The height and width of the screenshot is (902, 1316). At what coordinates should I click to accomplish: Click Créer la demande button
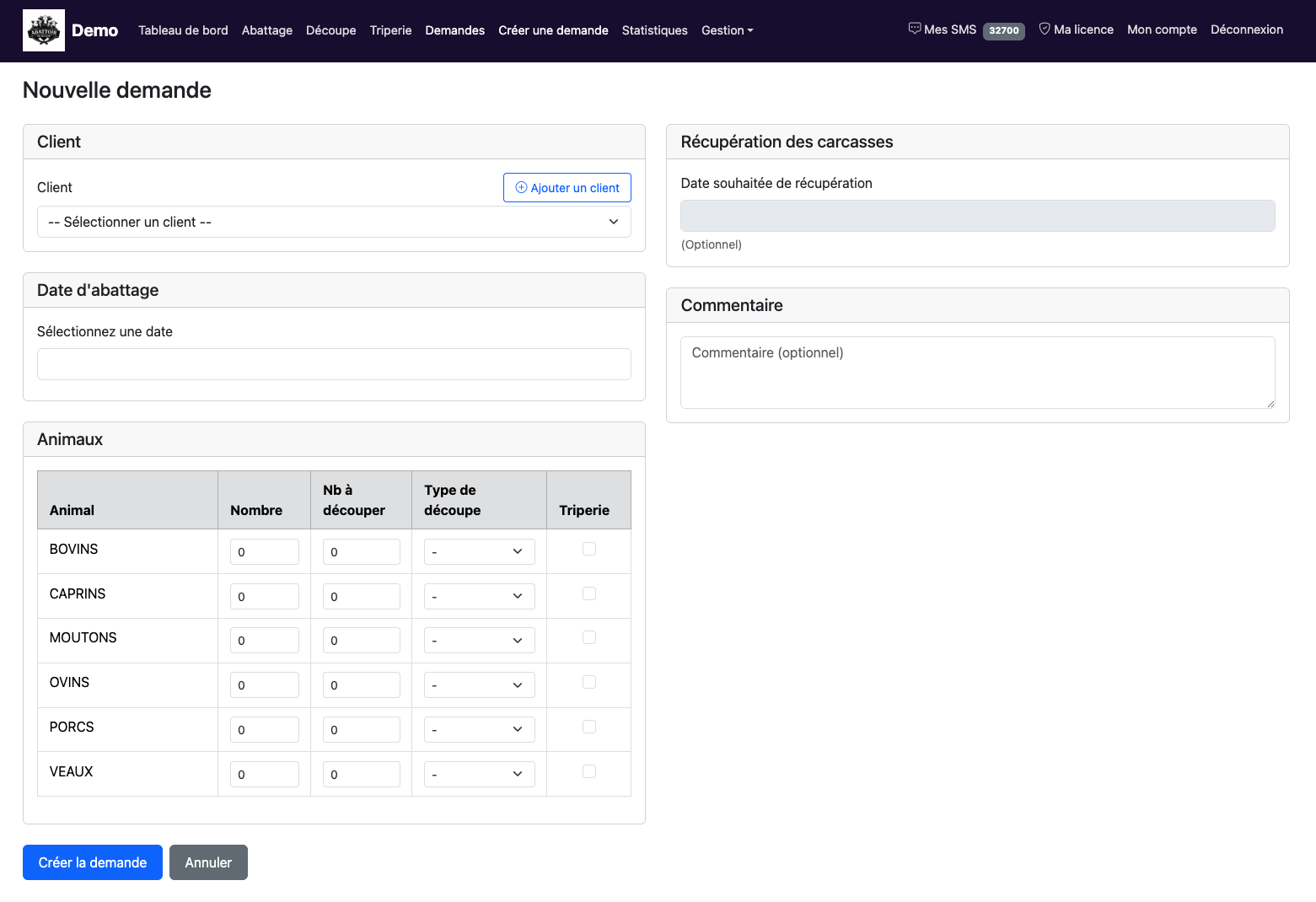click(93, 862)
